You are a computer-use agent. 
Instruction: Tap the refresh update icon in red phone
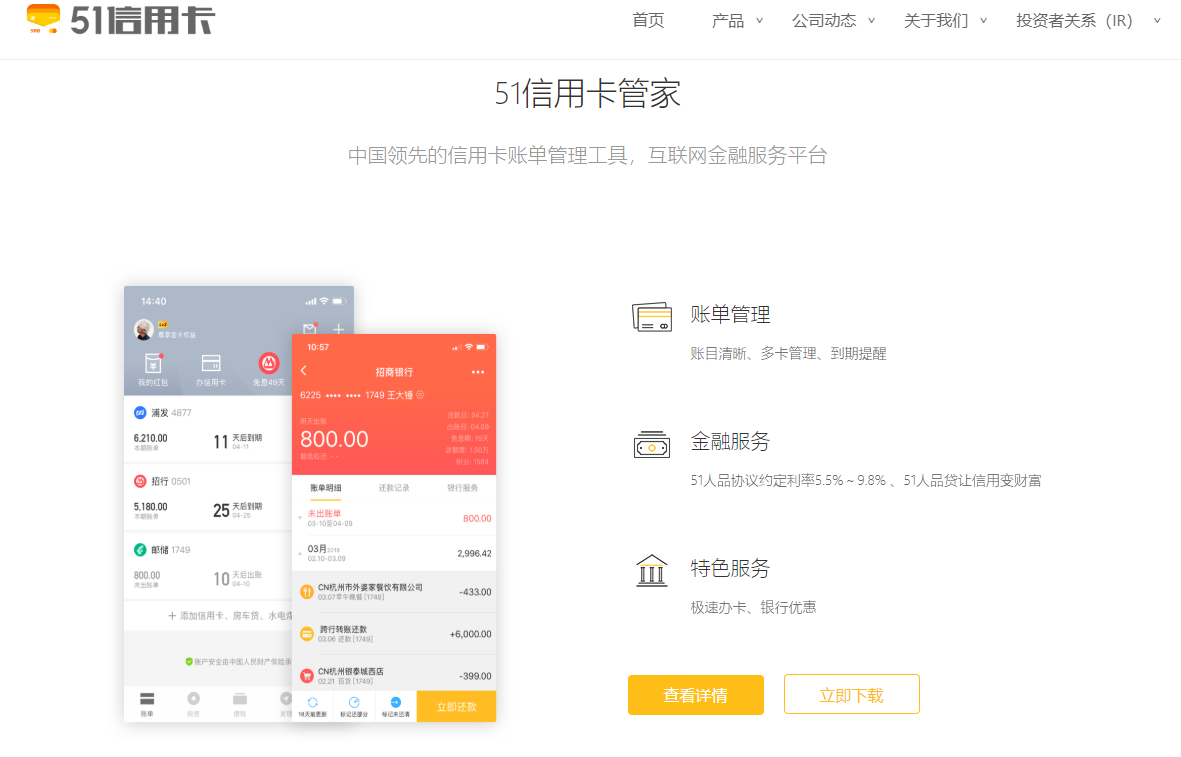point(313,702)
